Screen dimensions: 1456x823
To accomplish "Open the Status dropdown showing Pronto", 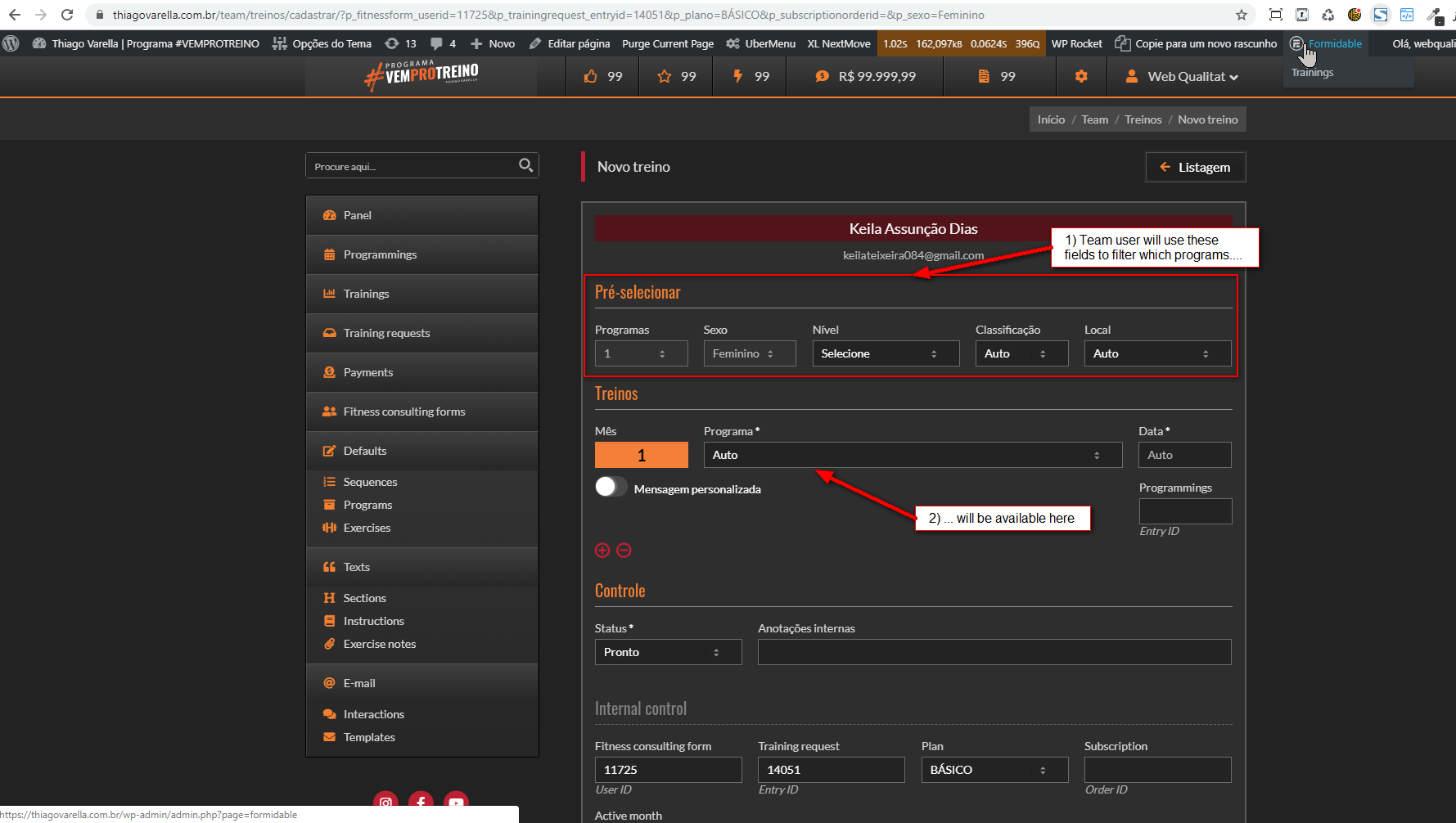I will click(x=667, y=652).
